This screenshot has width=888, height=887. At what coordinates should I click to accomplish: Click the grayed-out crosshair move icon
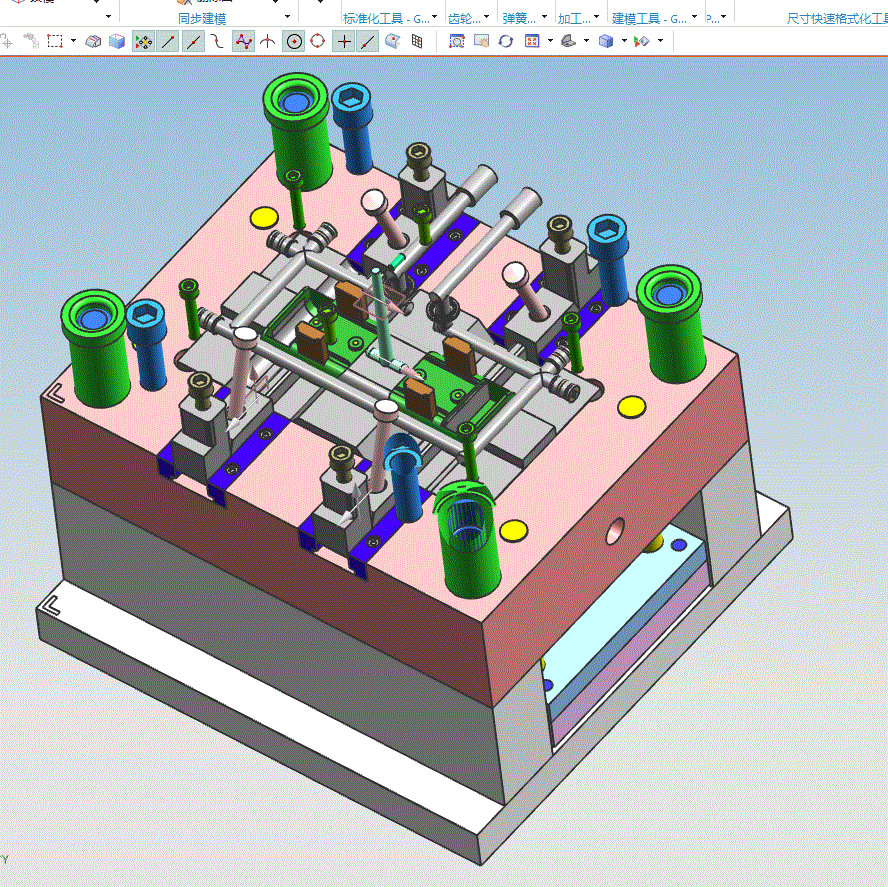click(7, 41)
